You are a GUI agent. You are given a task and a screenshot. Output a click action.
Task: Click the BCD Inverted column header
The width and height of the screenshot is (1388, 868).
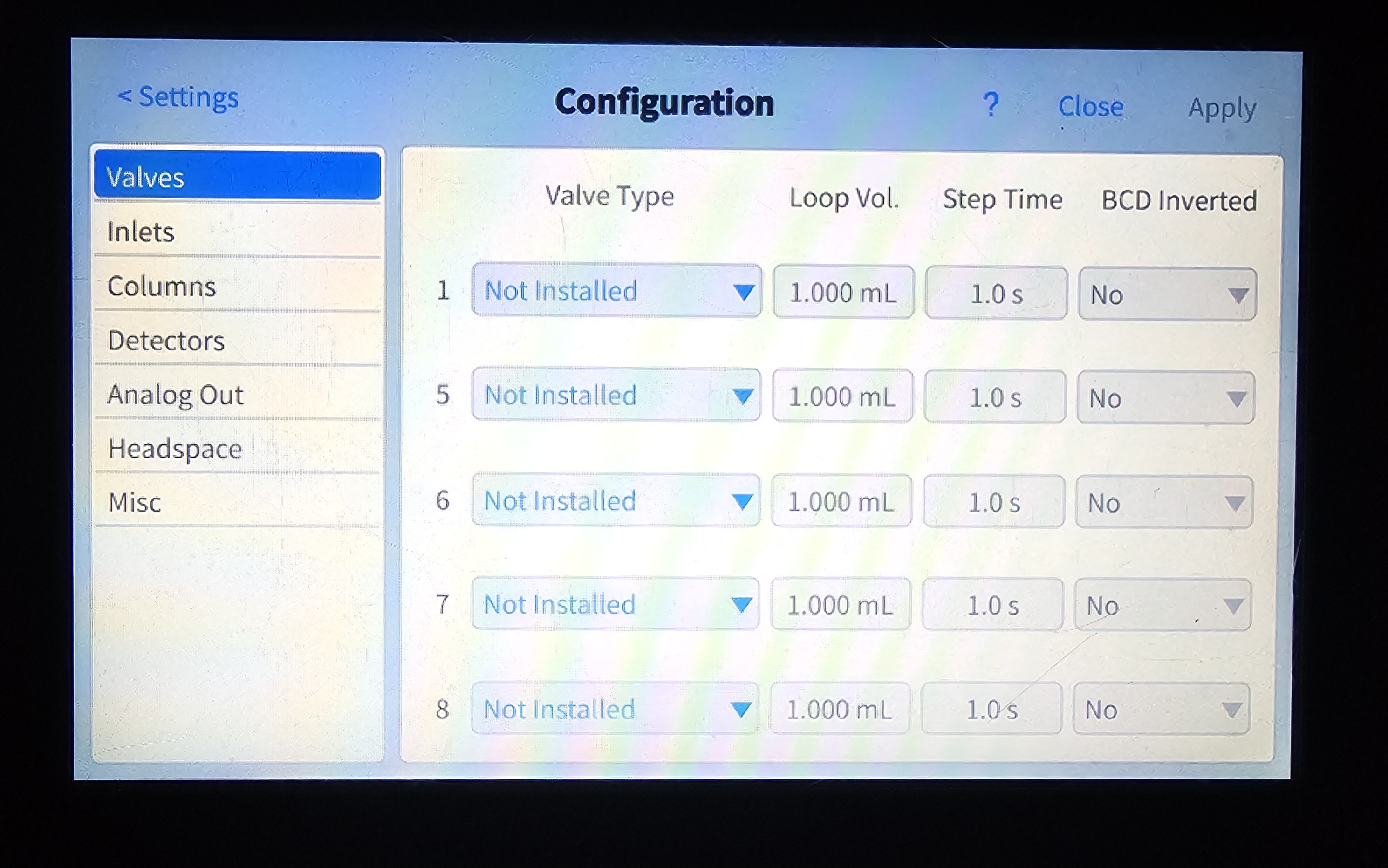[x=1179, y=200]
